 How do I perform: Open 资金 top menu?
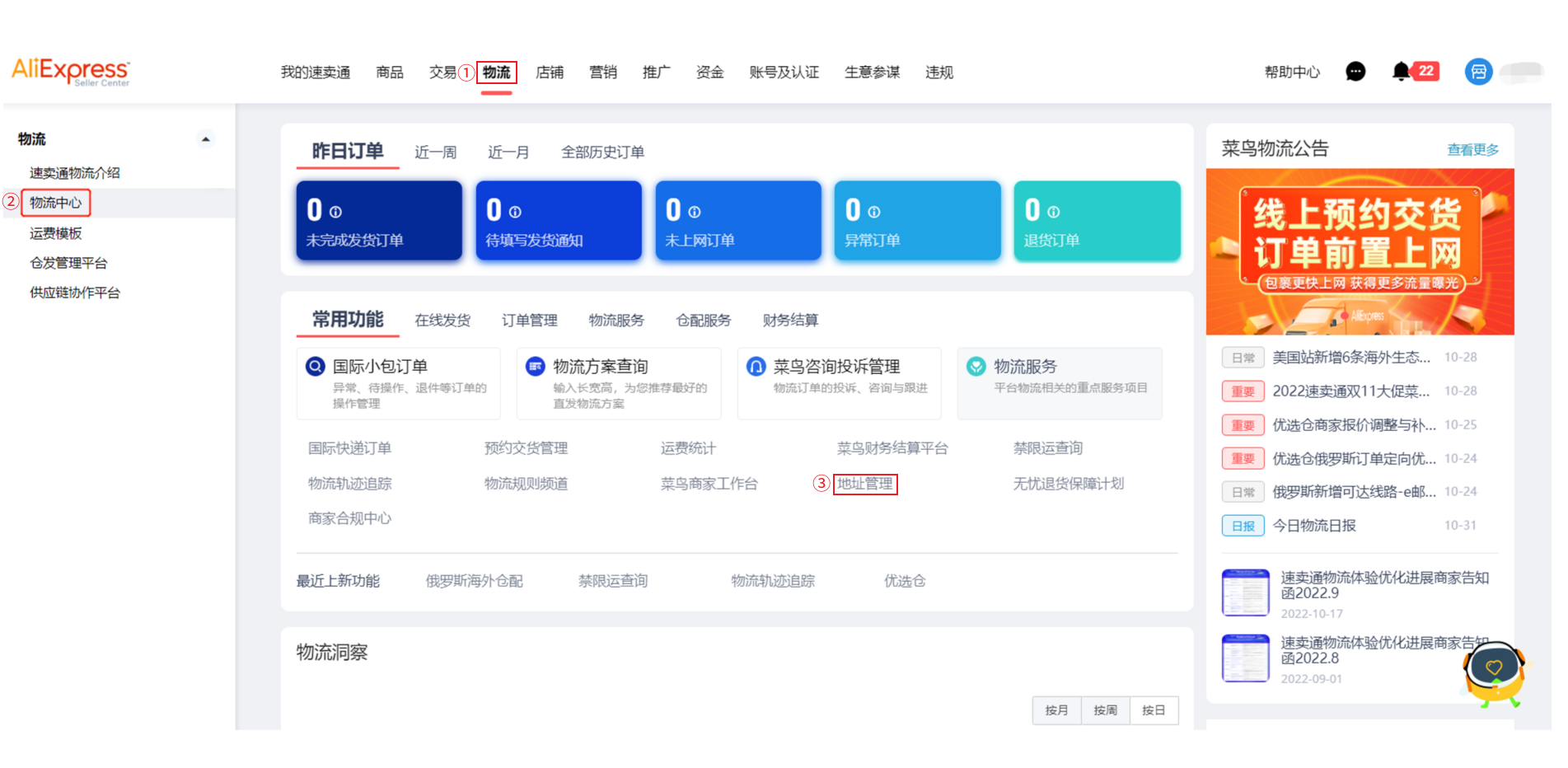tap(709, 73)
